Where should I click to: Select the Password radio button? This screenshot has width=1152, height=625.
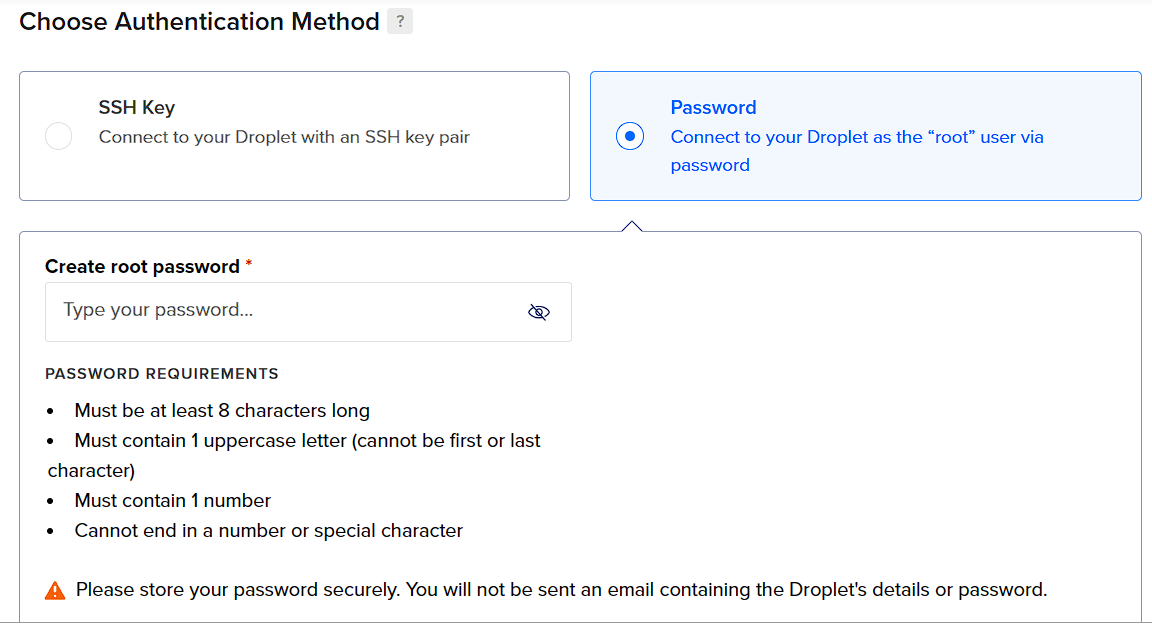630,136
